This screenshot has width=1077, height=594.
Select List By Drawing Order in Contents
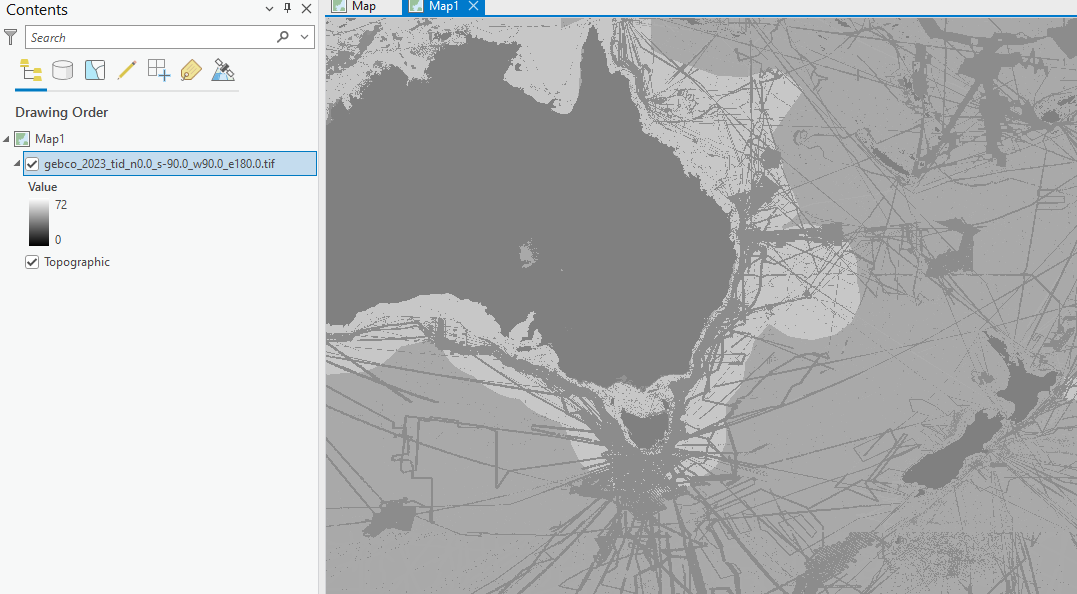30,70
